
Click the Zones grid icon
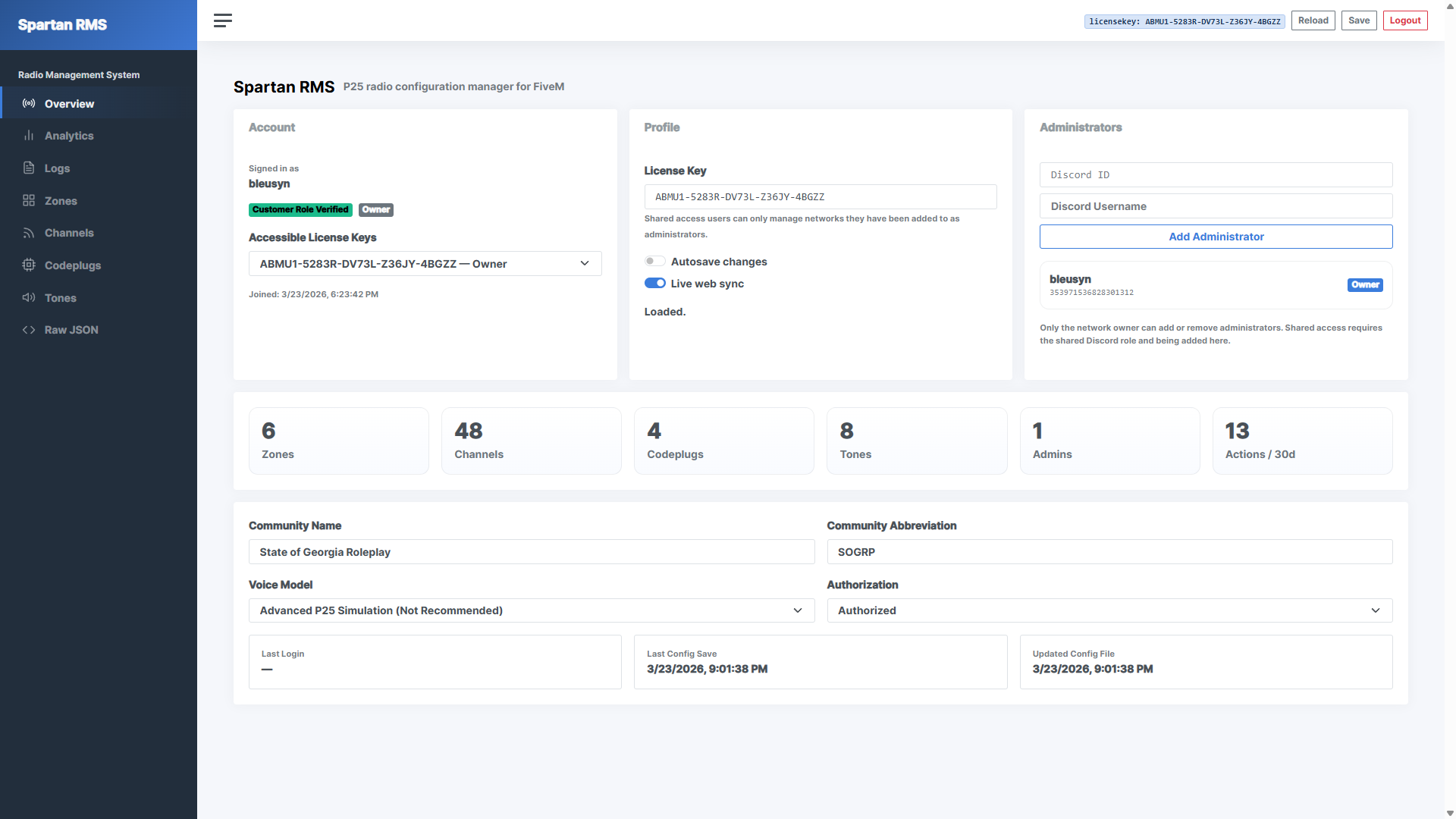29,200
